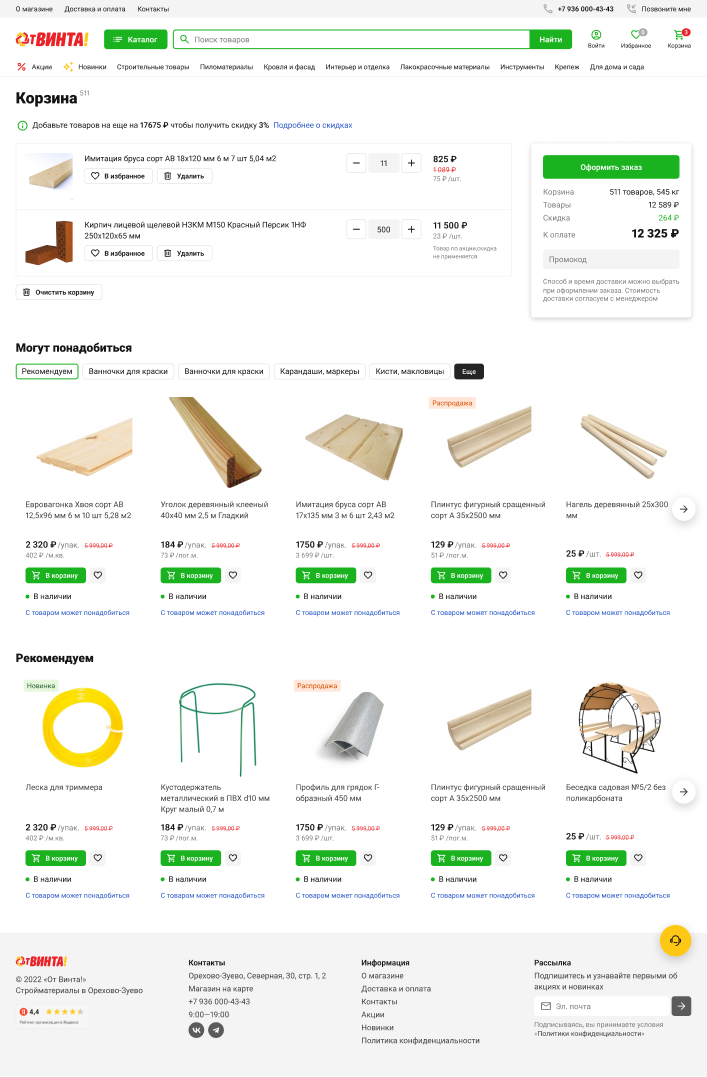The height and width of the screenshot is (1077, 707).
Task: Favorite the Нагель деревянный product heart
Action: coord(638,575)
